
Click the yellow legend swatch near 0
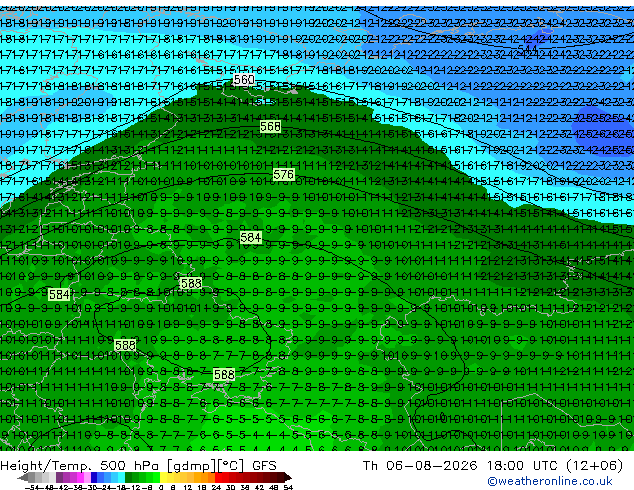click(163, 477)
